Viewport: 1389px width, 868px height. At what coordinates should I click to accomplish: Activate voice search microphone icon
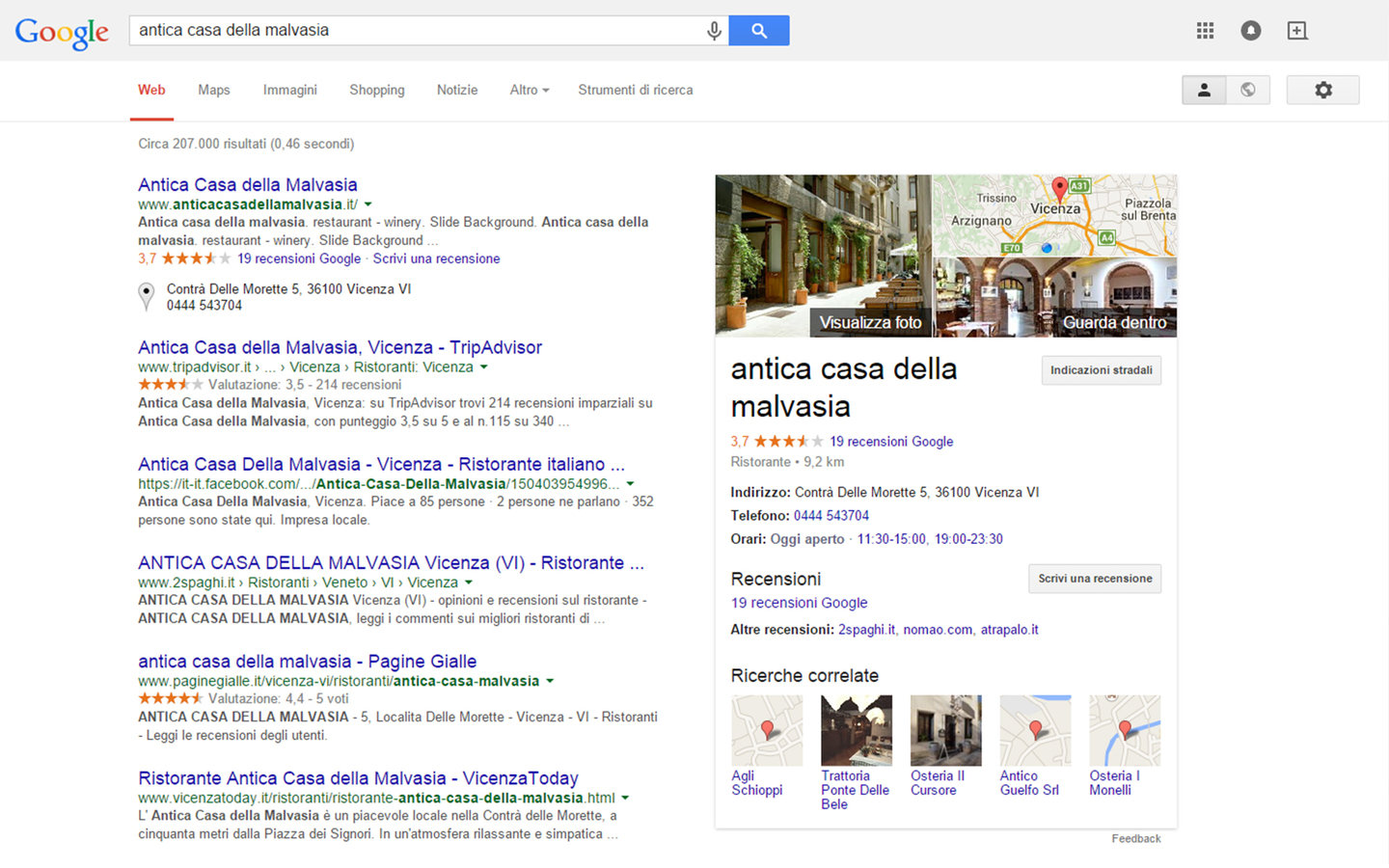click(714, 31)
